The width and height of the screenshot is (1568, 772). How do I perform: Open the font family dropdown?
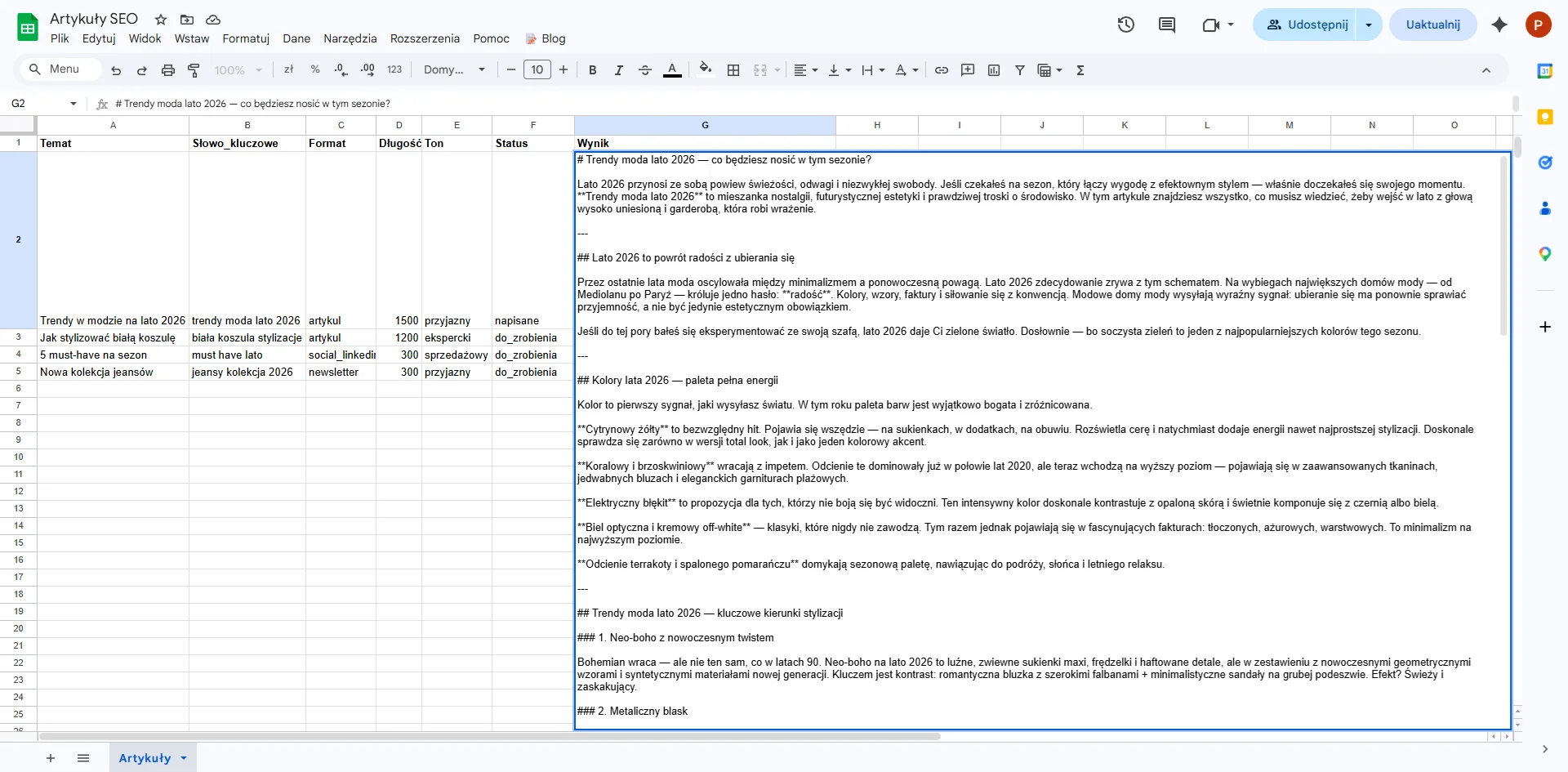[454, 70]
